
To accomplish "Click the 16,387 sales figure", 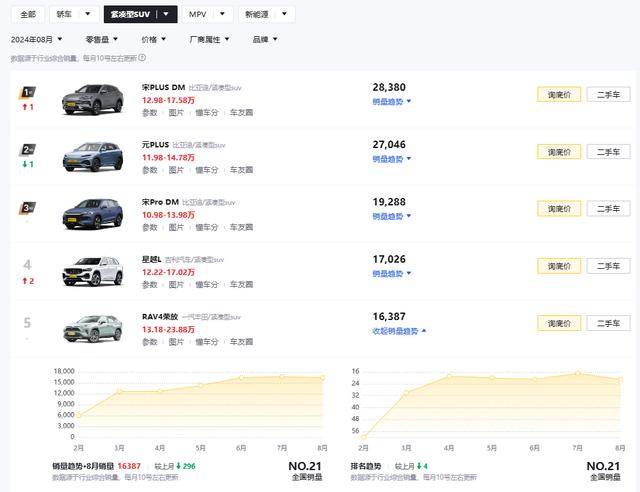I will coord(389,316).
